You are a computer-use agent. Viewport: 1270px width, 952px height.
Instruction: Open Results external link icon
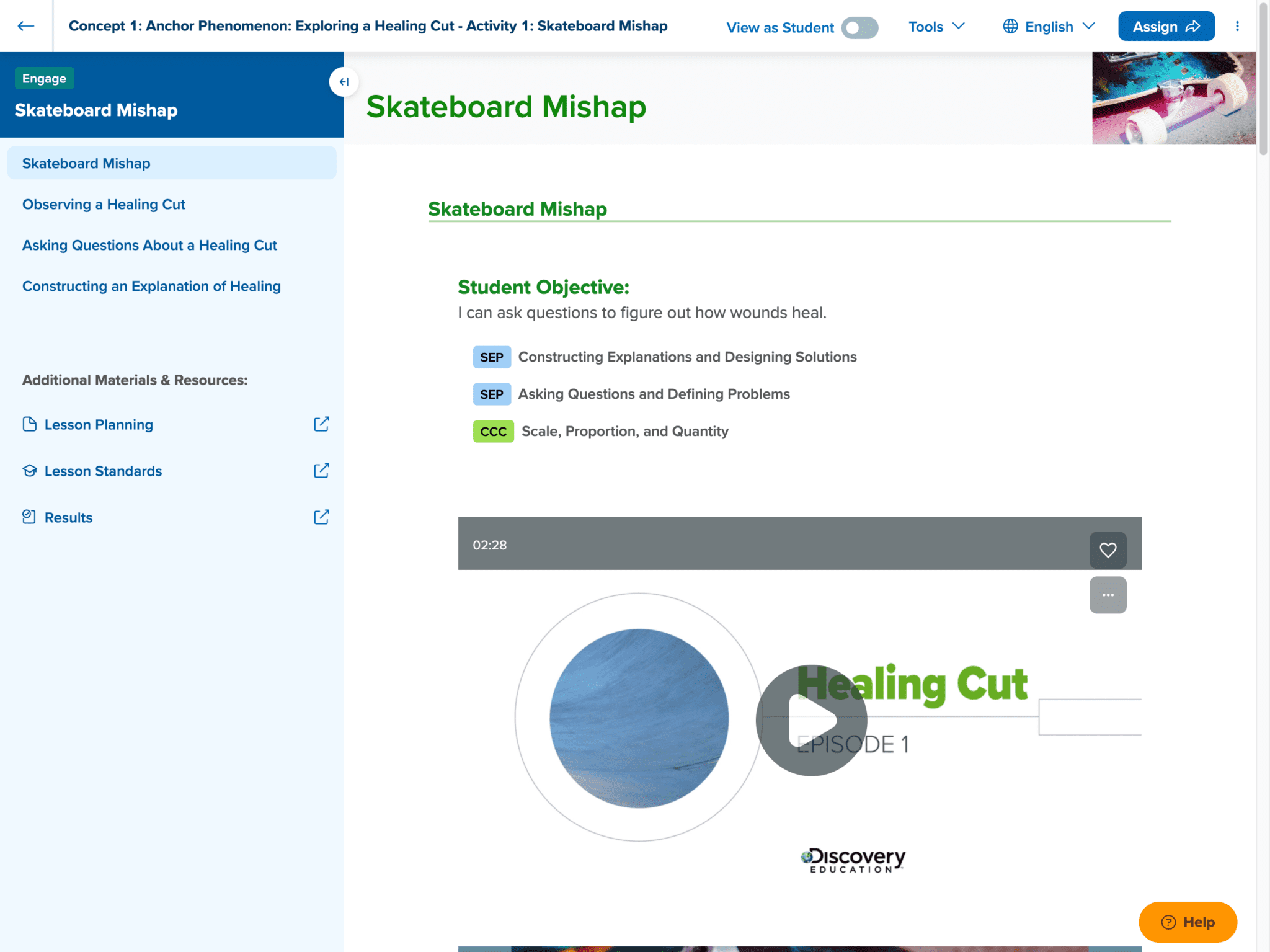[x=321, y=517]
